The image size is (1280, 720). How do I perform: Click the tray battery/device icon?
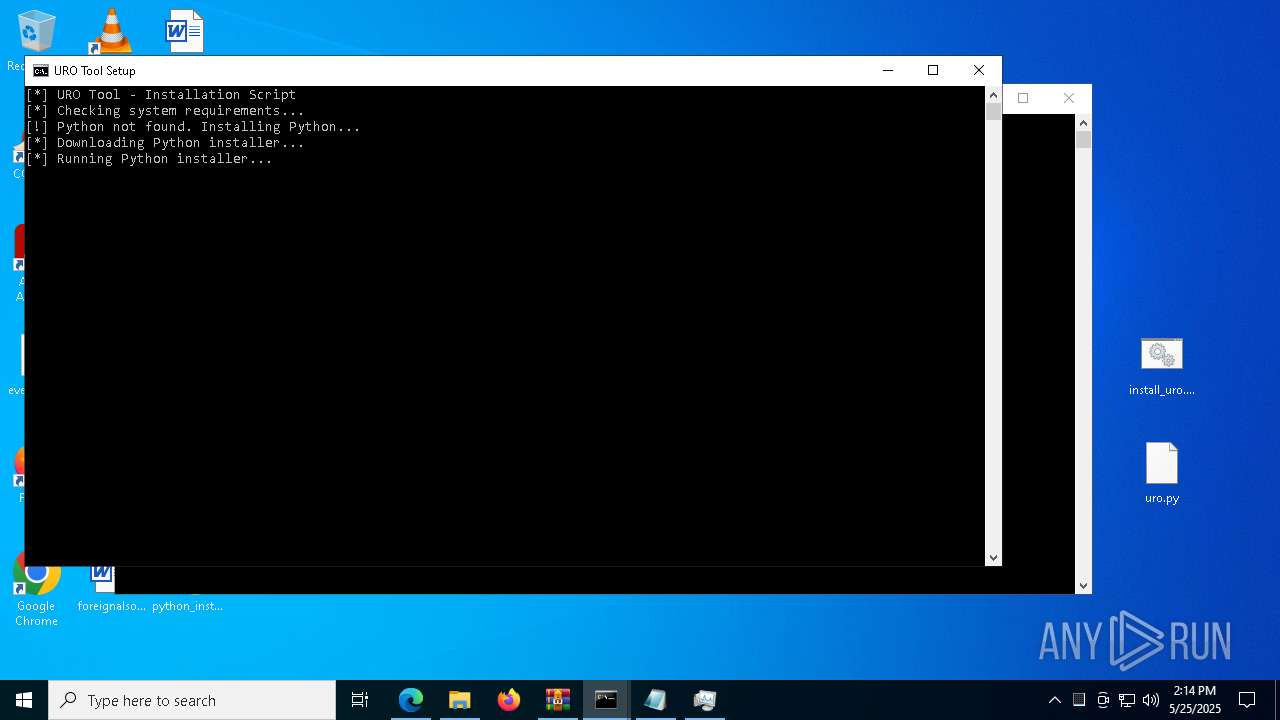coord(1079,700)
